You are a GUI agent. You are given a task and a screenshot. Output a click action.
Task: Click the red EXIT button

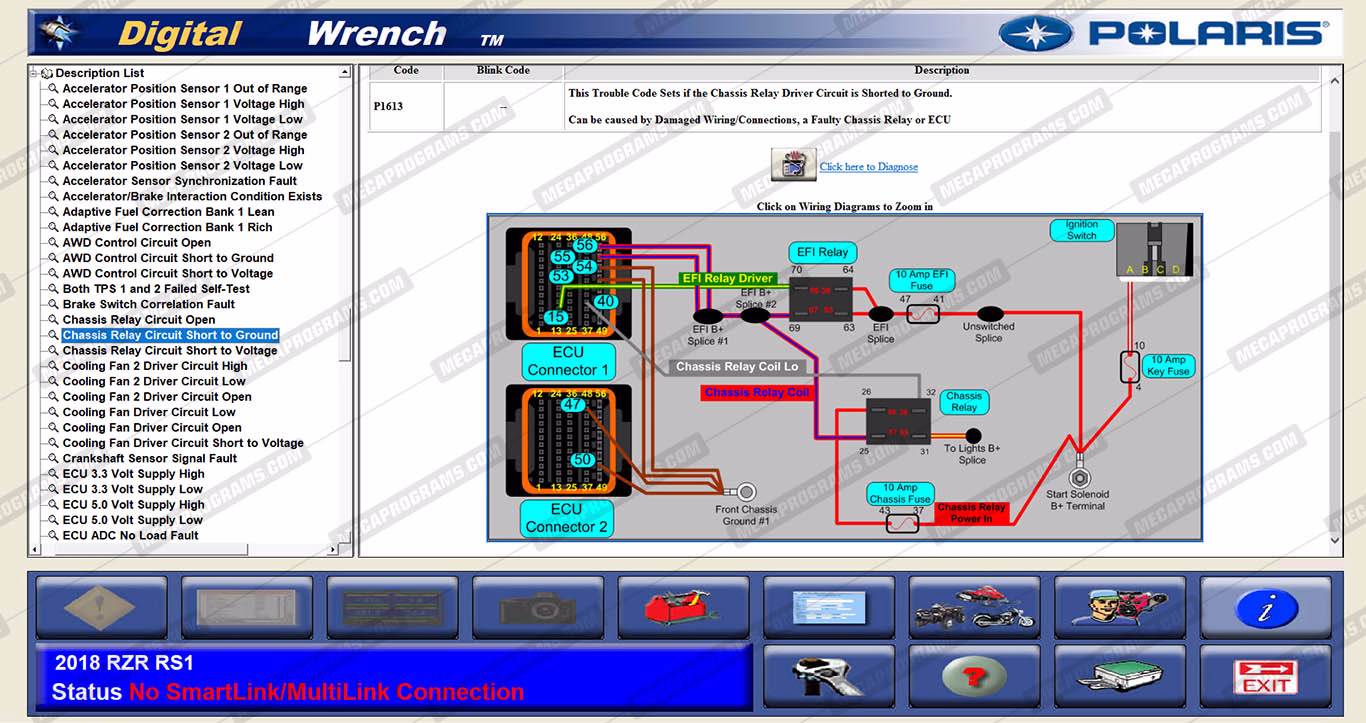coord(1265,677)
